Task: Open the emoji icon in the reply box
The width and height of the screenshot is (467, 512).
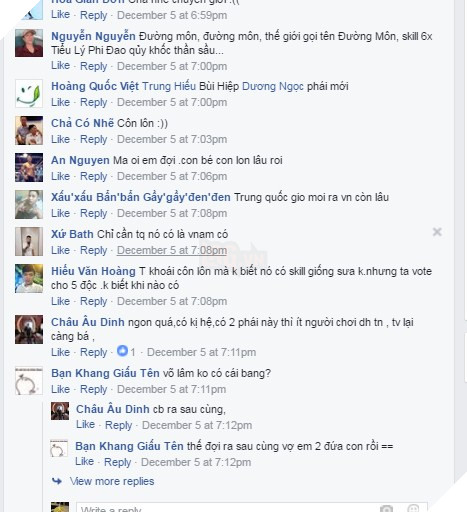Action: point(413,509)
